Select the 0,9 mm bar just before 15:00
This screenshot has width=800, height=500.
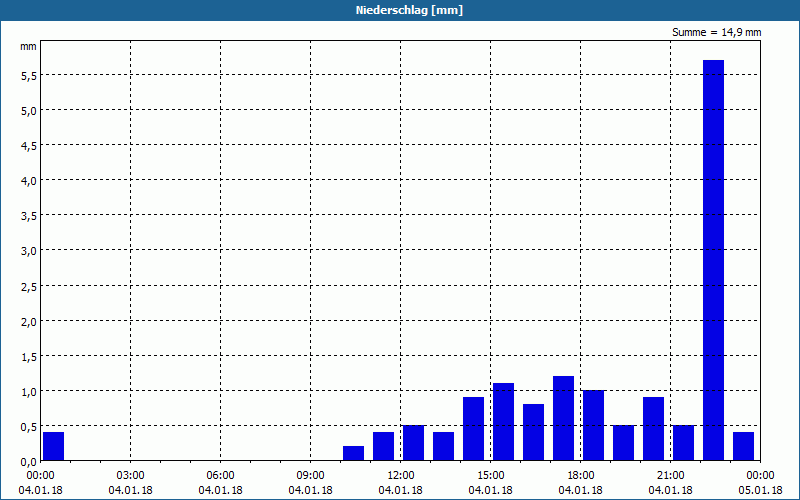473,429
